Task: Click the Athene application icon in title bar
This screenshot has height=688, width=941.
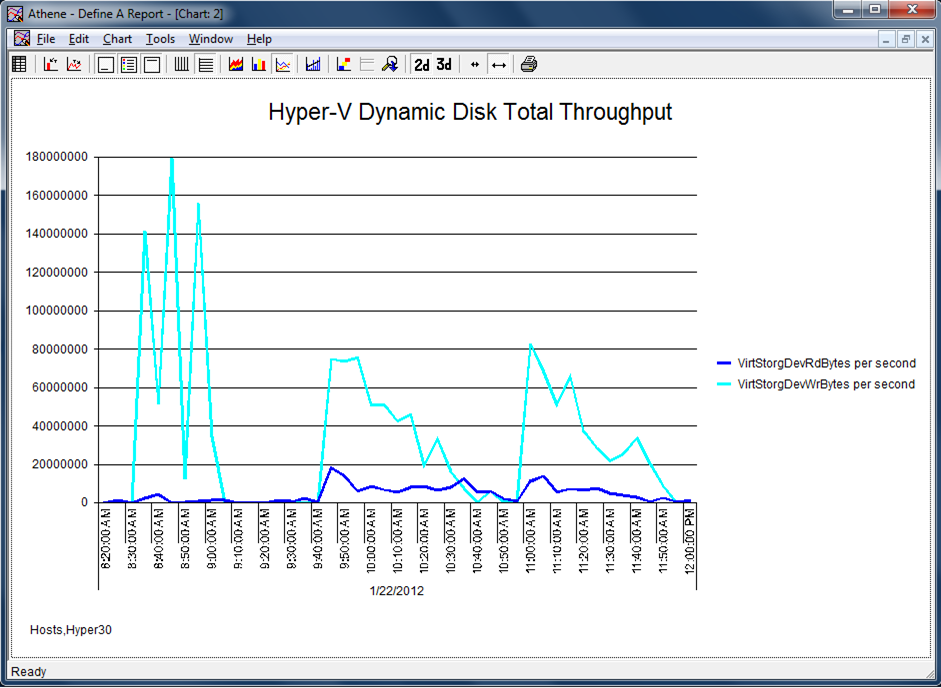Action: pyautogui.click(x=16, y=13)
